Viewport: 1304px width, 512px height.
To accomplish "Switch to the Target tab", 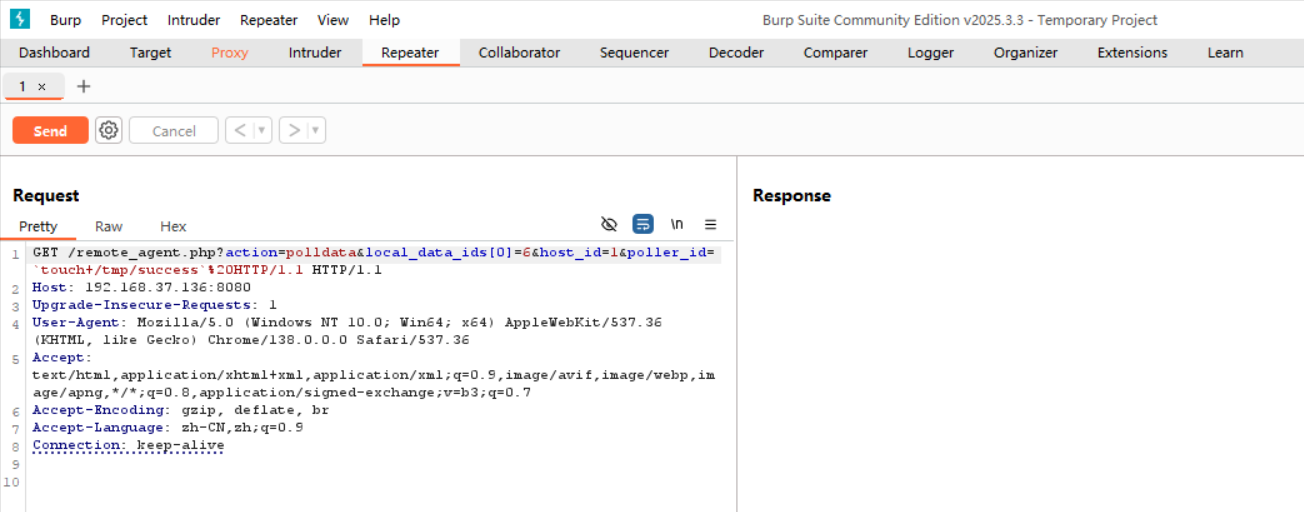I will [151, 53].
